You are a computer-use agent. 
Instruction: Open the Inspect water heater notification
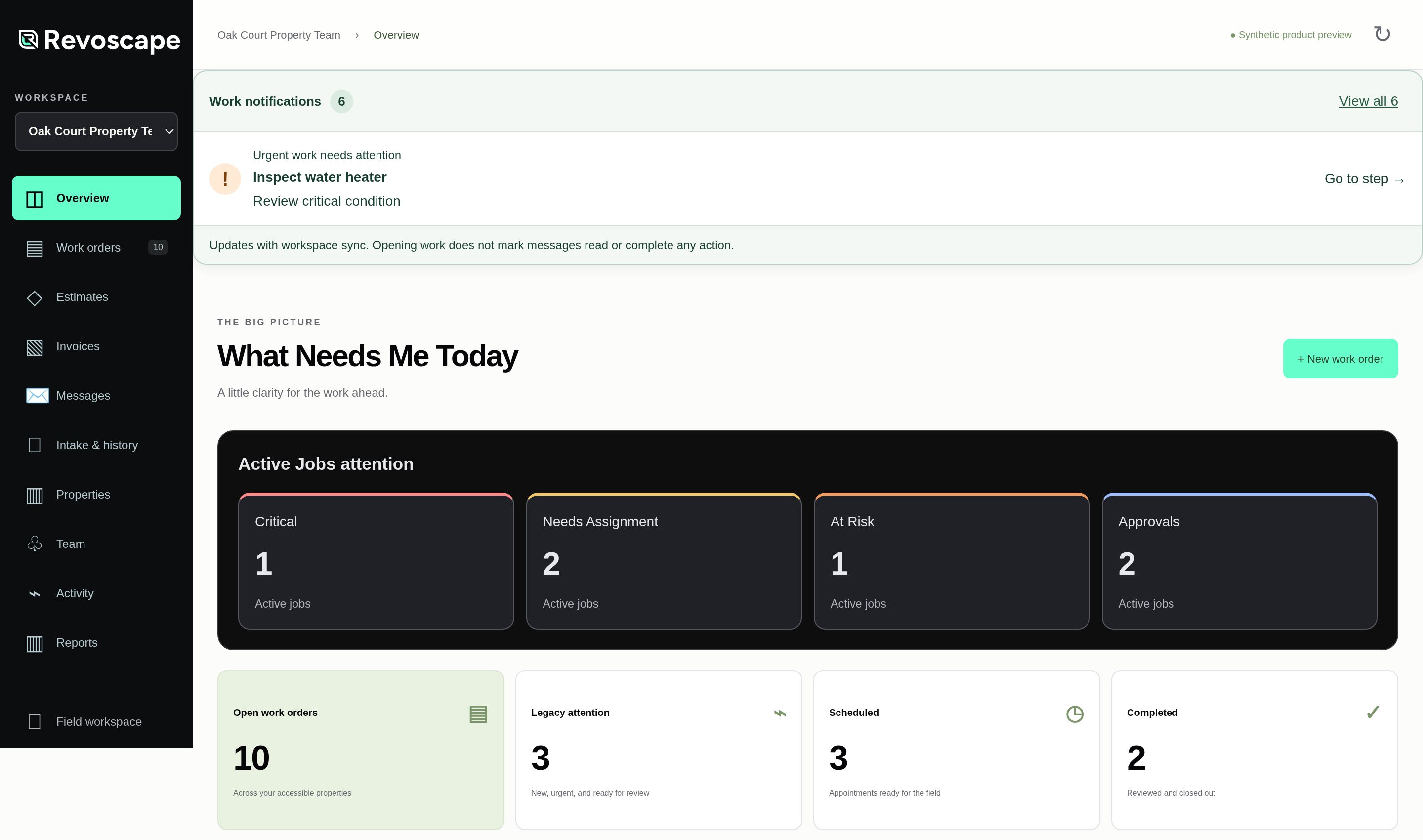click(807, 179)
